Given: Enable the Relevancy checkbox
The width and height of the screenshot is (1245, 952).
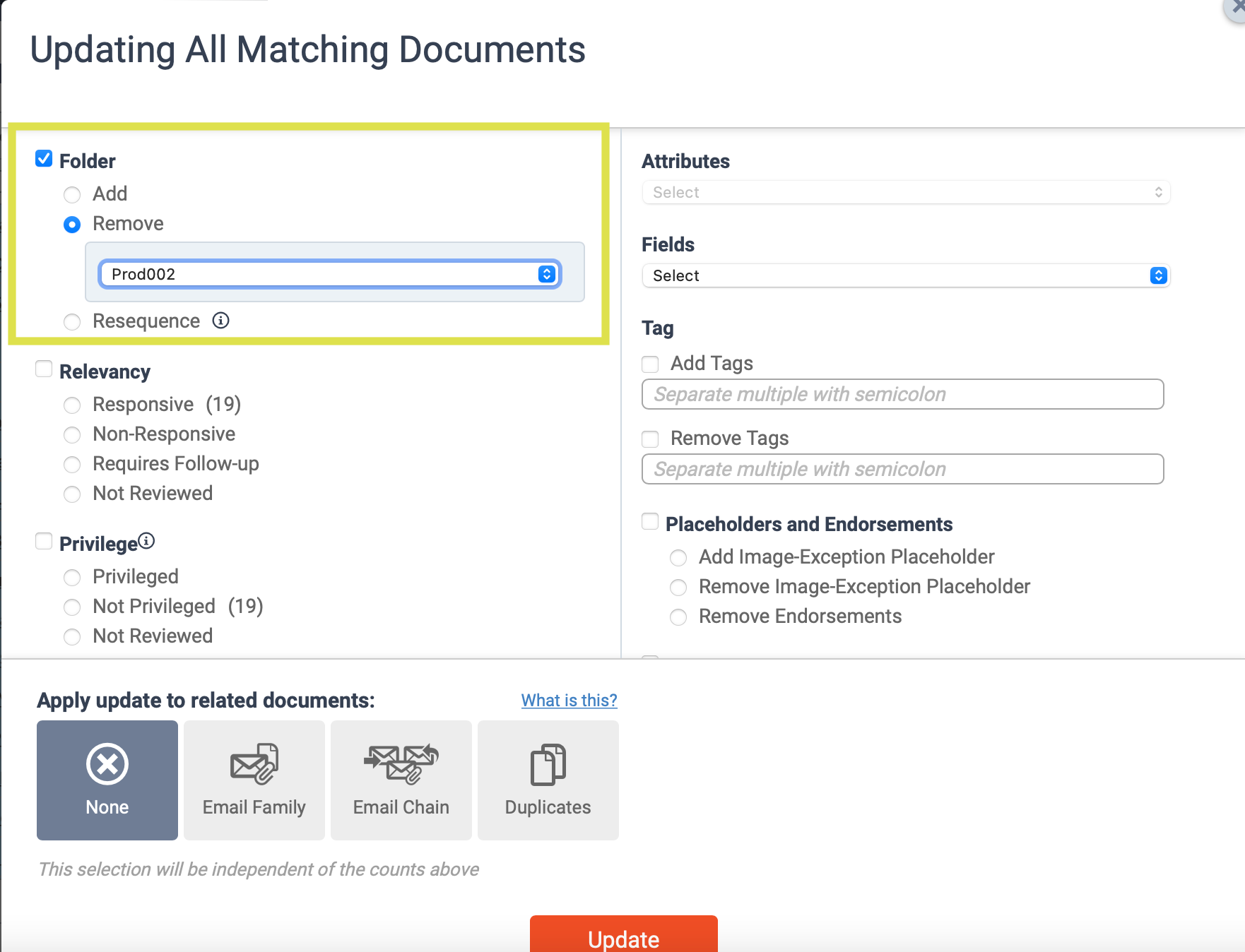Looking at the screenshot, I should pos(44,369).
